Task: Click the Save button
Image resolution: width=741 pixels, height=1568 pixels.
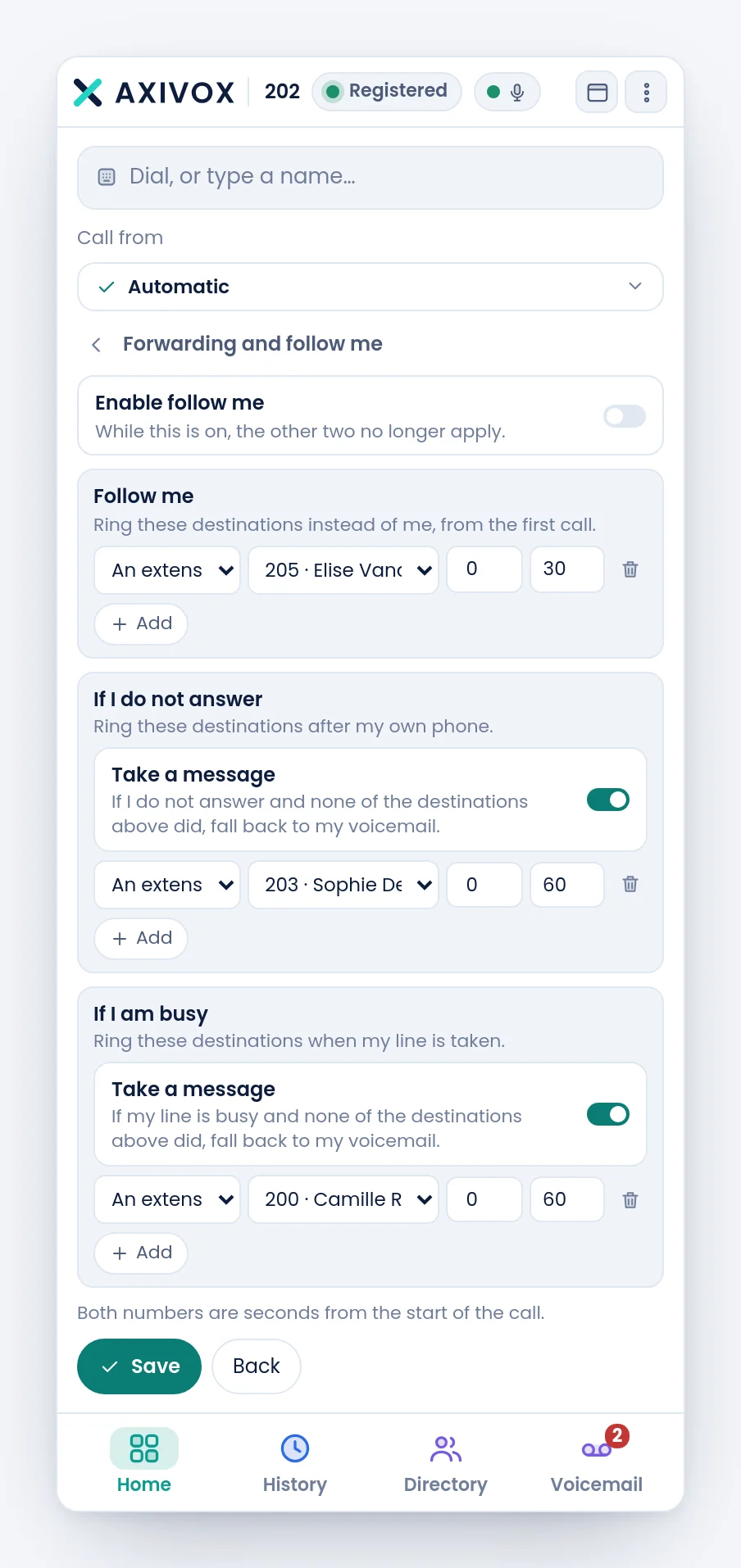Action: pos(139,1366)
